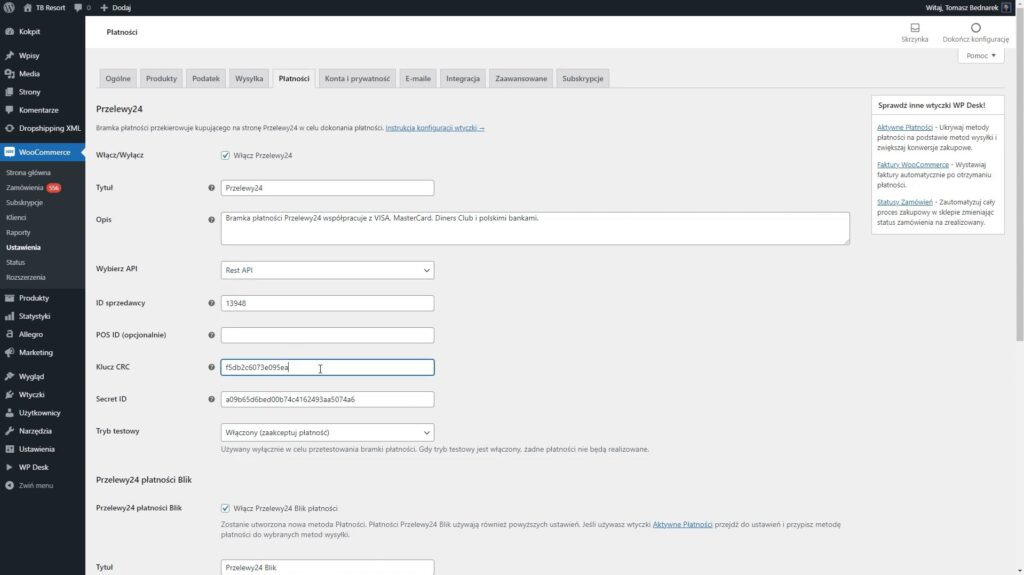Switch to the Ogólne tab
Image resolution: width=1024 pixels, height=575 pixels.
(x=118, y=78)
